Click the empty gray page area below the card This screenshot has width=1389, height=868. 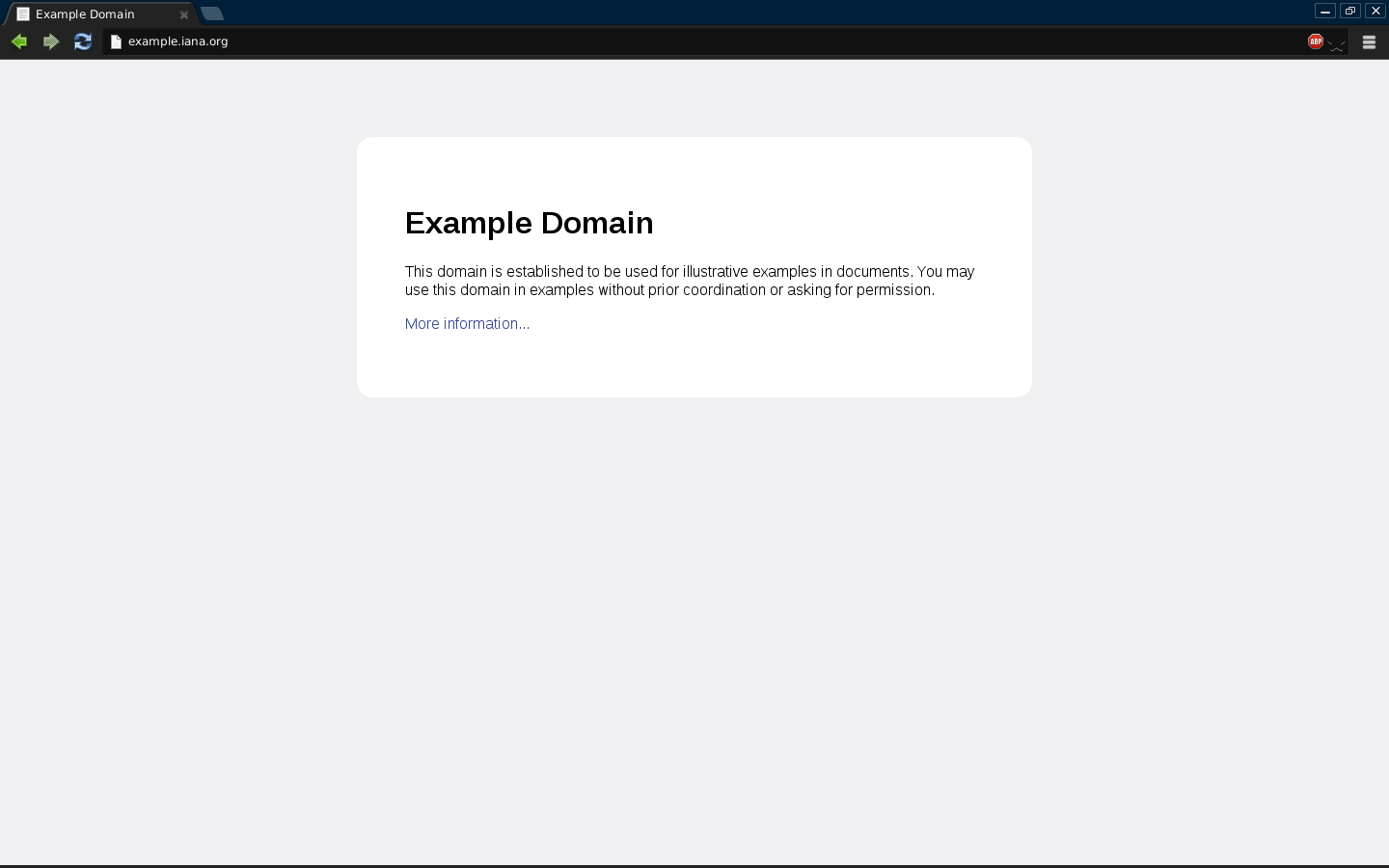(694, 627)
